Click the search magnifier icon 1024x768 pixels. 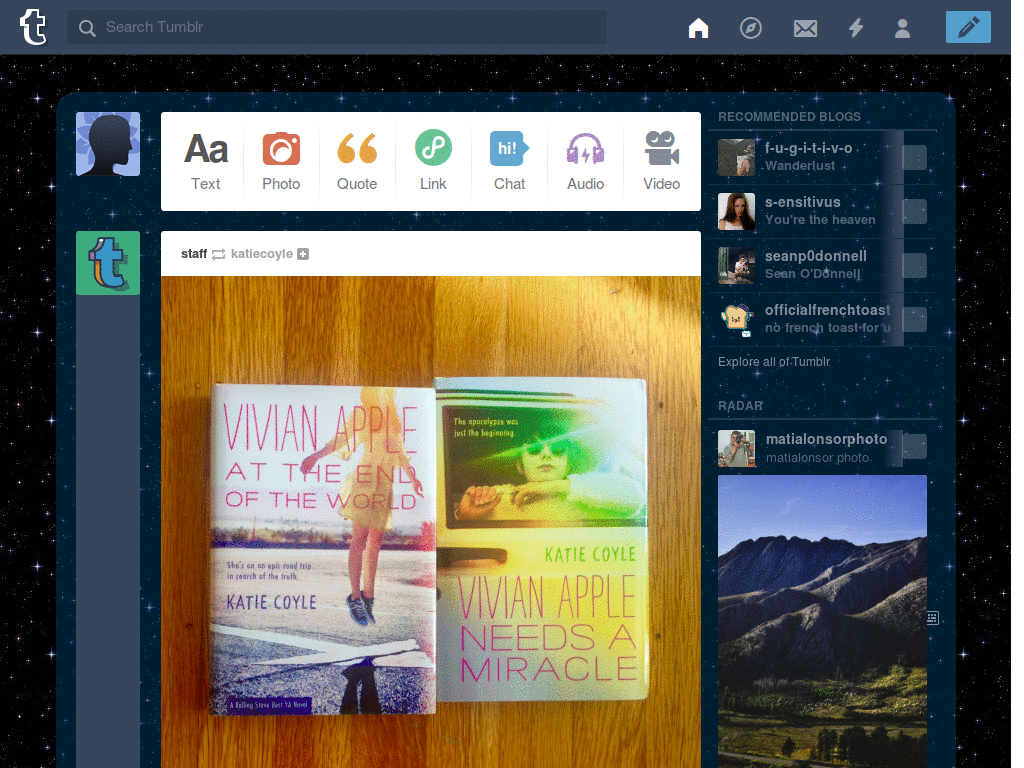point(87,27)
